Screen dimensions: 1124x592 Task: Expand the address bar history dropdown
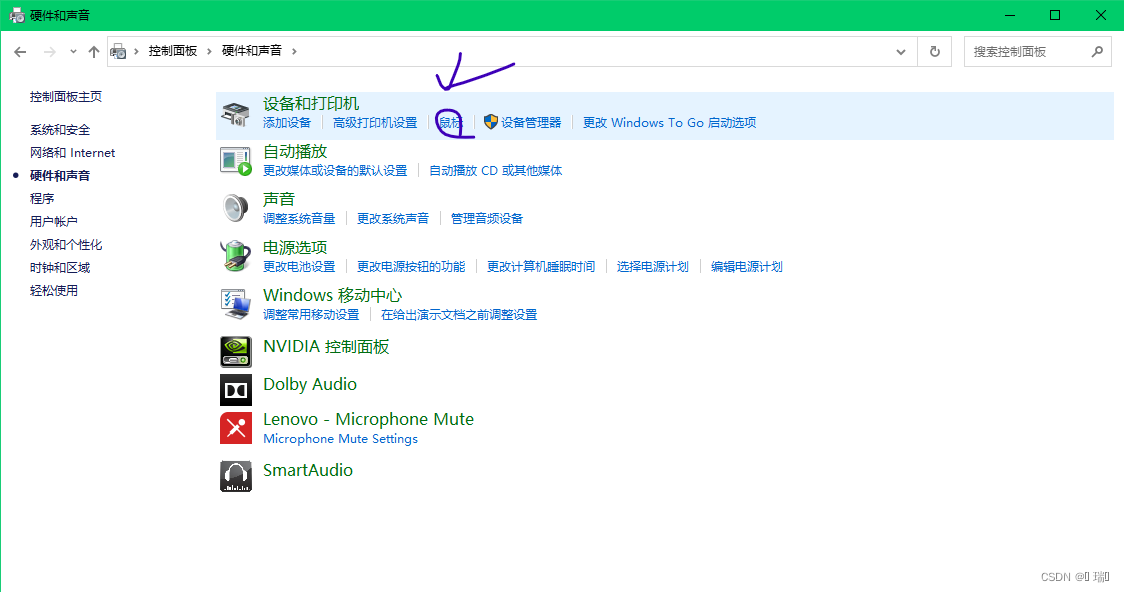tap(901, 52)
